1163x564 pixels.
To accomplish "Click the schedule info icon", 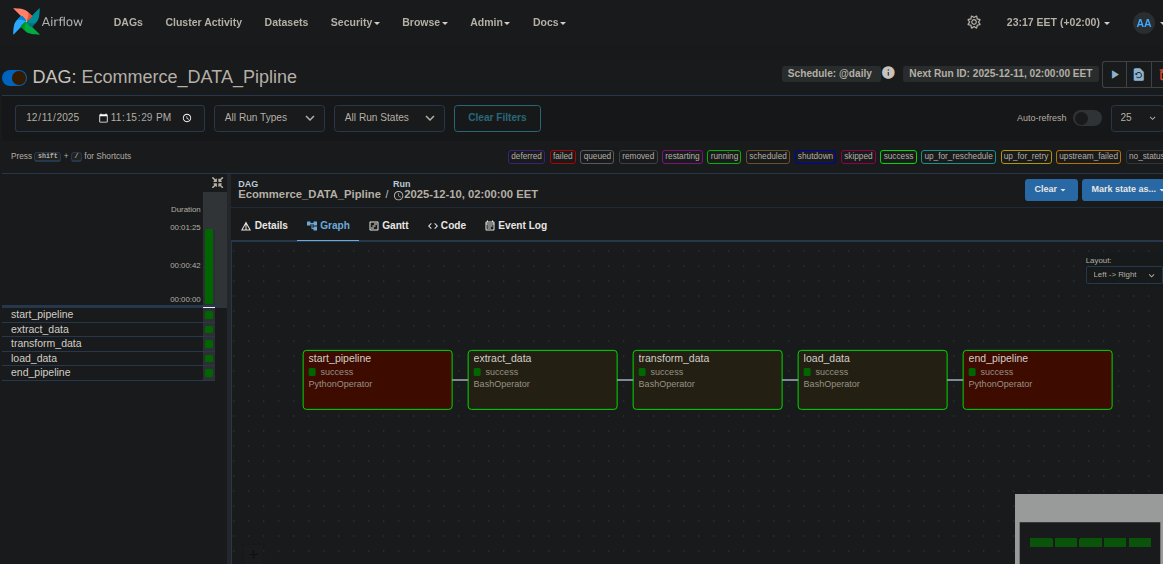I will pos(888,73).
